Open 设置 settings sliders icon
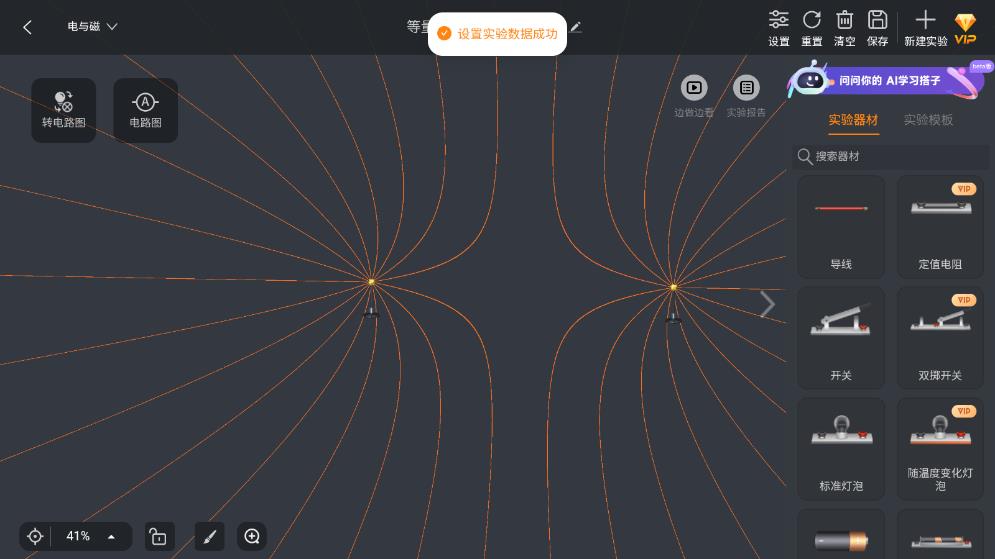Image resolution: width=995 pixels, height=559 pixels. click(778, 27)
